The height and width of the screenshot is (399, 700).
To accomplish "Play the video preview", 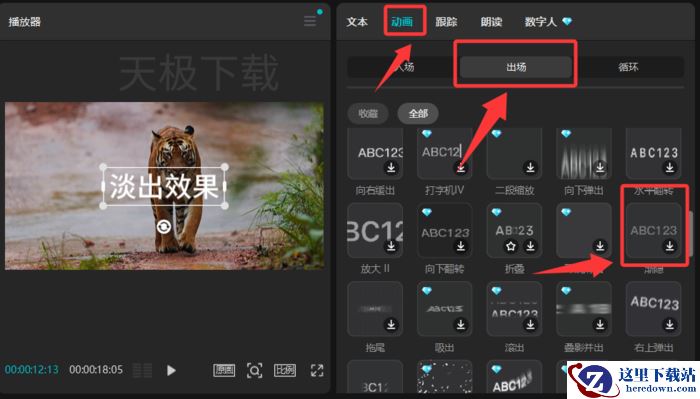I will (x=171, y=370).
